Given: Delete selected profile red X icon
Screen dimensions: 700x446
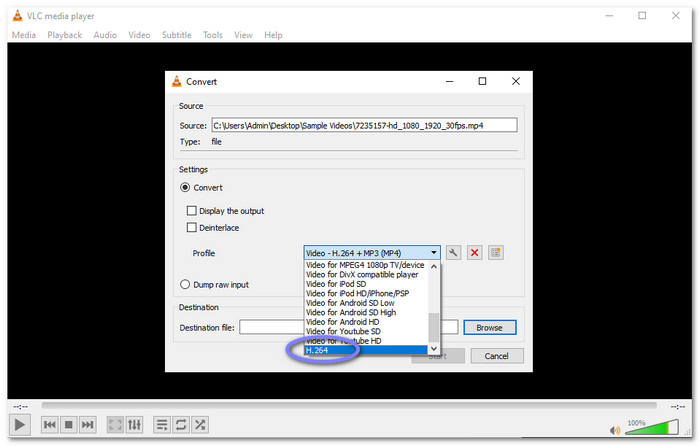Looking at the screenshot, I should 475,253.
